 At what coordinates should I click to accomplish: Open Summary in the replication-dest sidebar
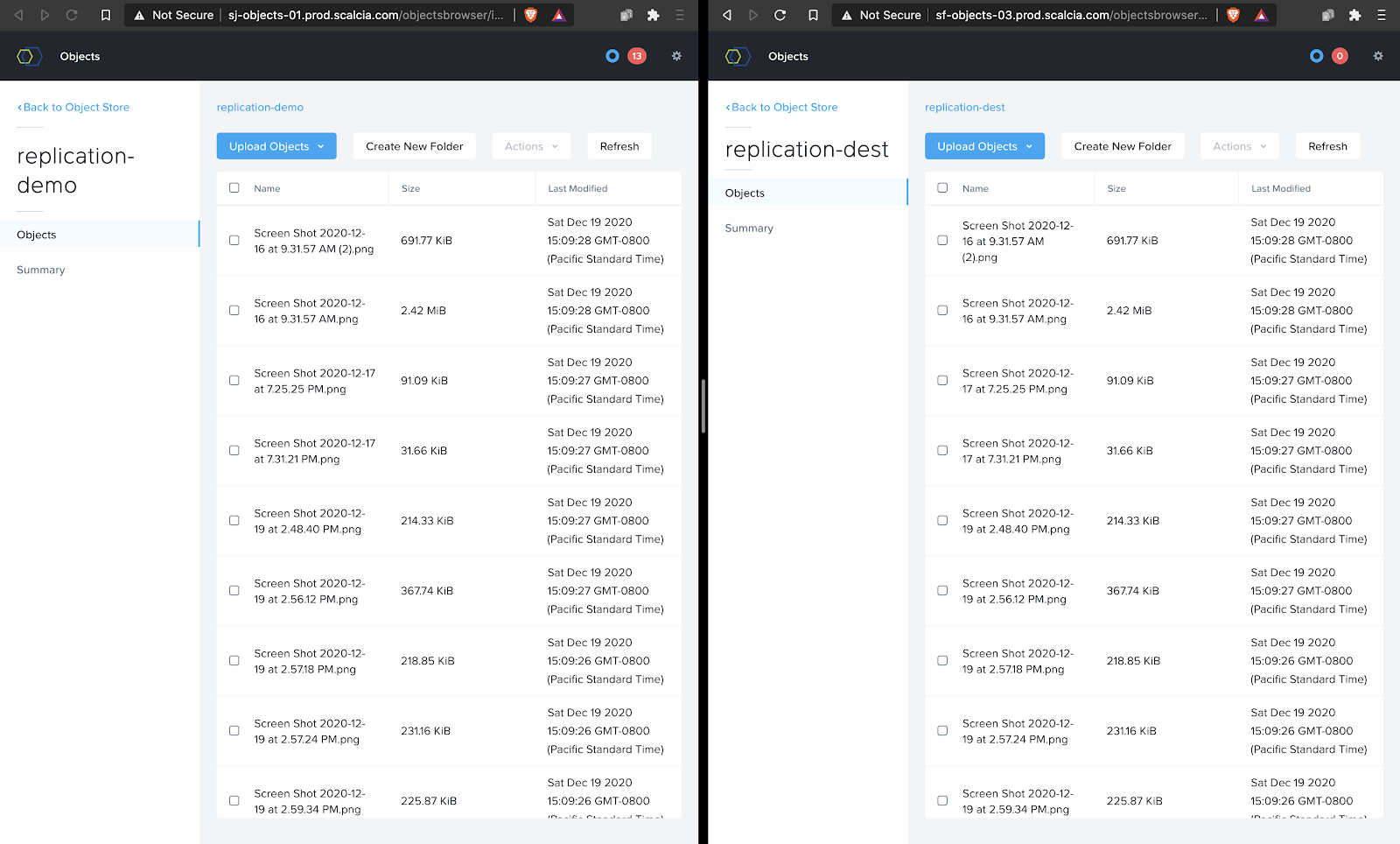749,228
